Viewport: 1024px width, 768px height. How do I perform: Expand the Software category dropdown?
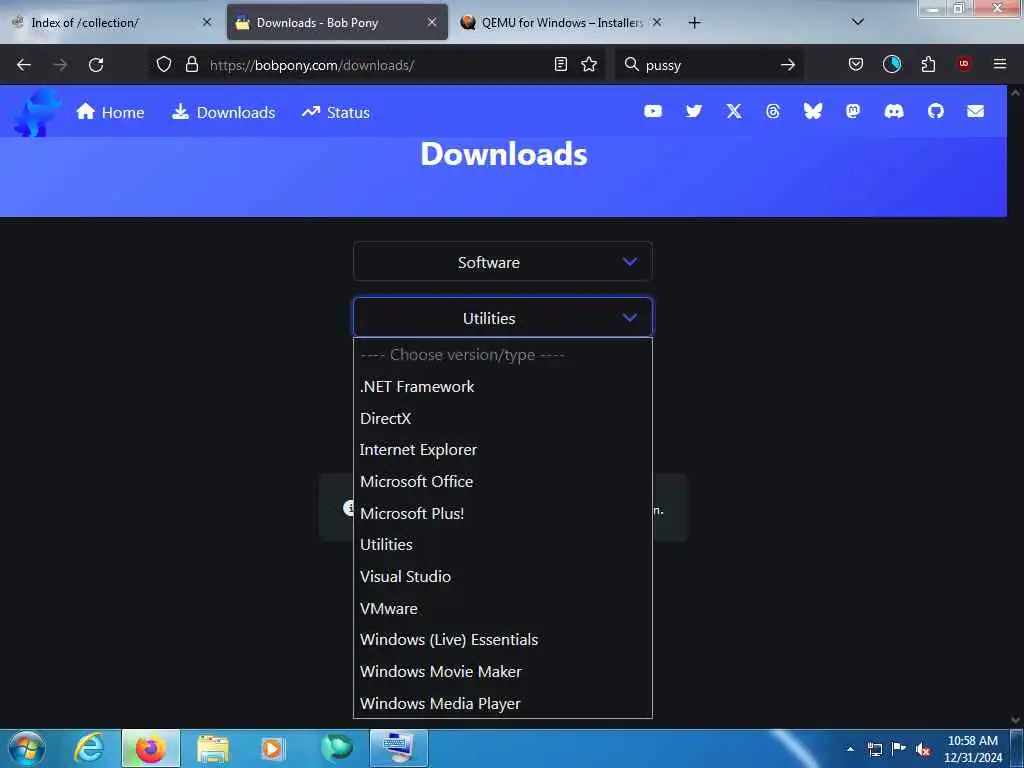tap(503, 262)
